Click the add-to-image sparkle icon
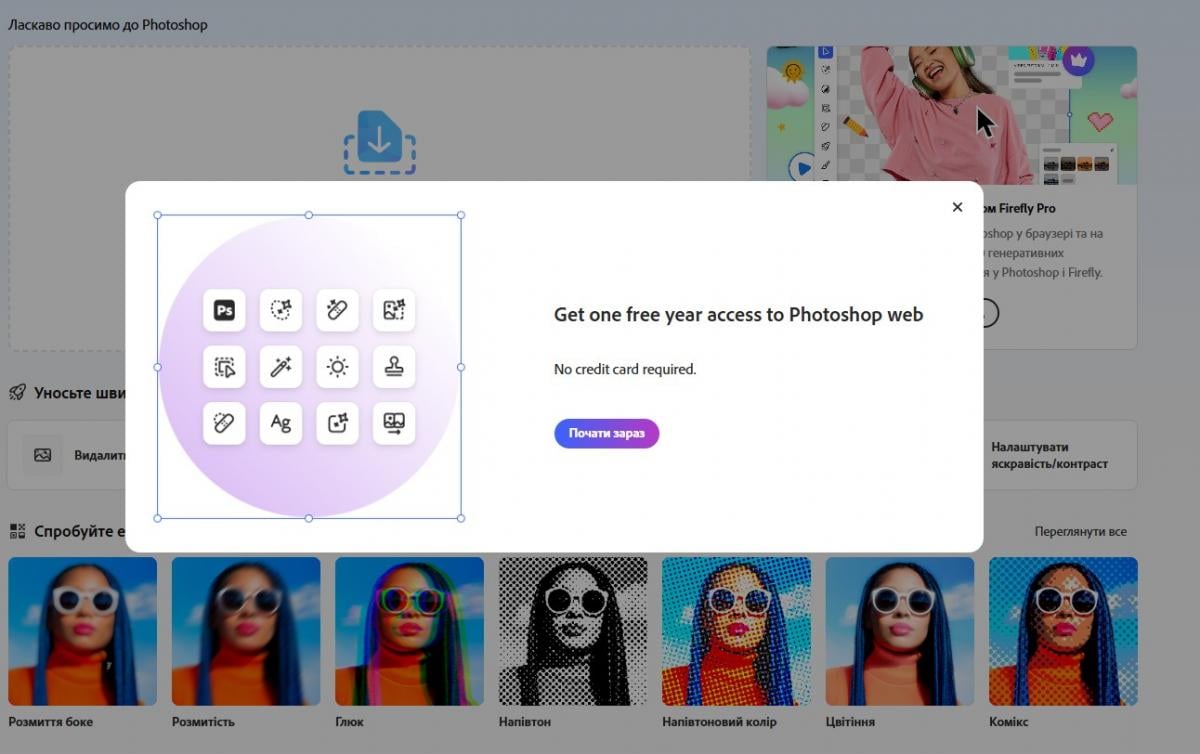The height and width of the screenshot is (754, 1200). coord(337,423)
